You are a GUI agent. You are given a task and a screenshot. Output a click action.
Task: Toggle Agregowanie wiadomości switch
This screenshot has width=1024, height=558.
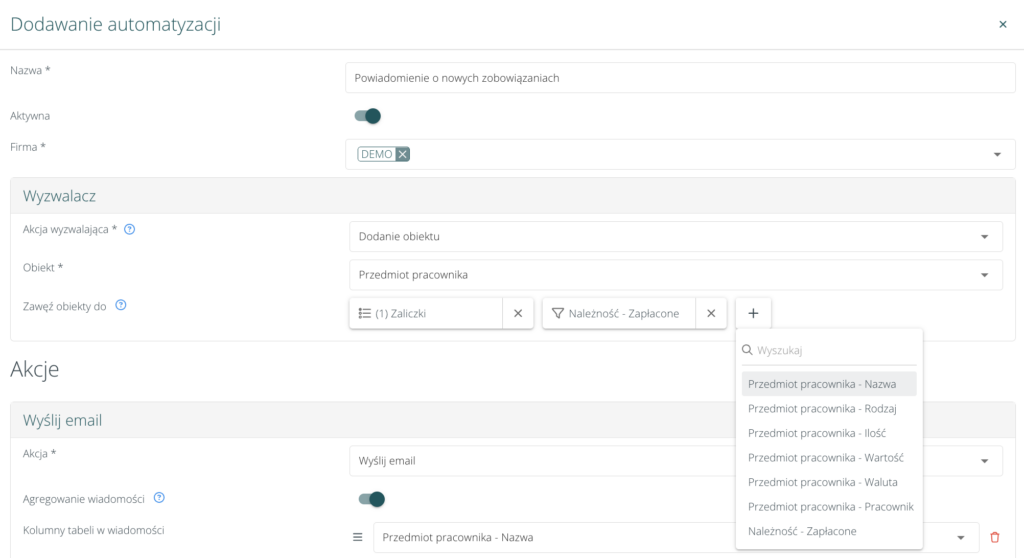pyautogui.click(x=371, y=499)
